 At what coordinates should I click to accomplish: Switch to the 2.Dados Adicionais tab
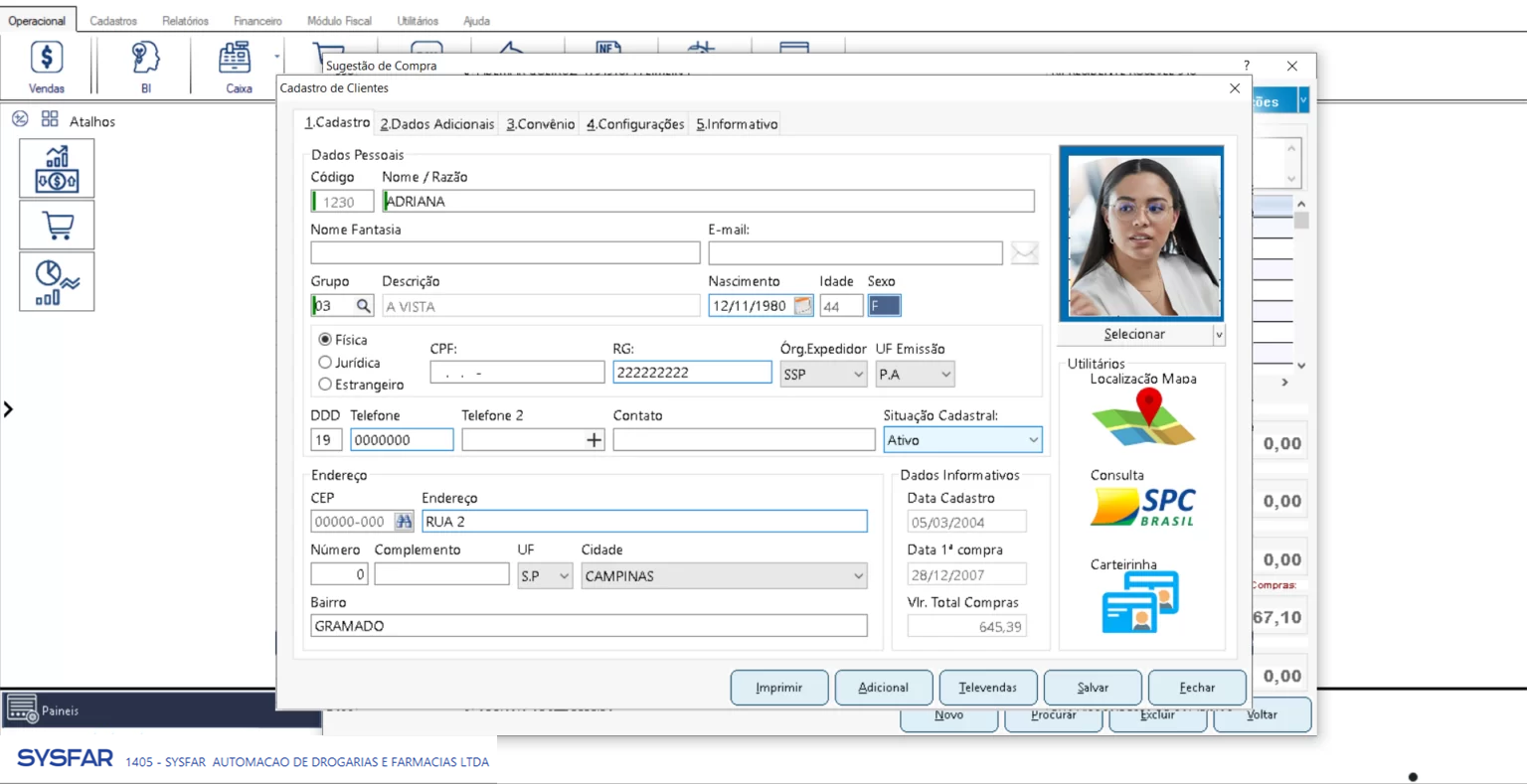click(436, 124)
